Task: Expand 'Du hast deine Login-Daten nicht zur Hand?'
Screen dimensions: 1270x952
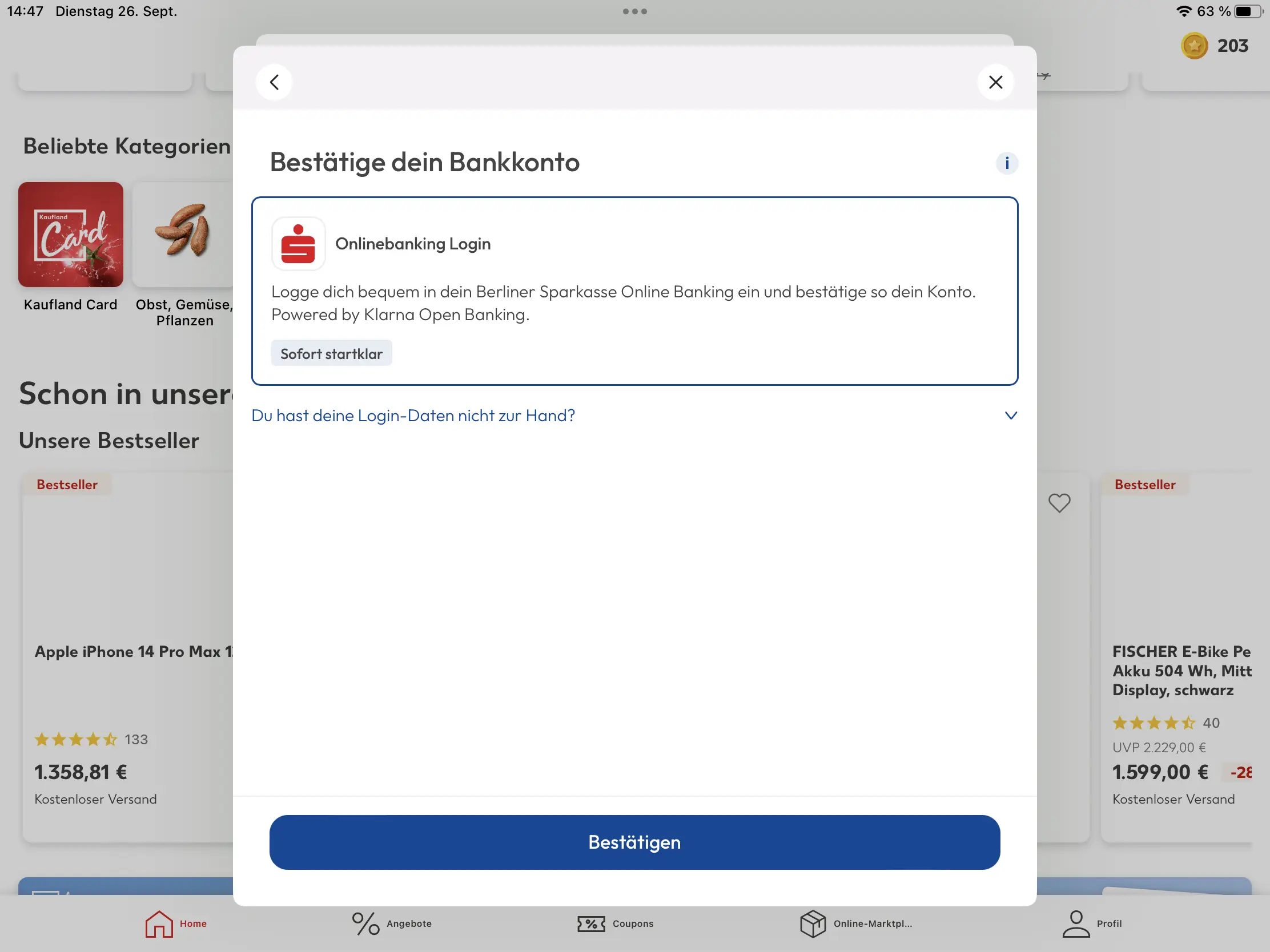Action: coord(413,416)
